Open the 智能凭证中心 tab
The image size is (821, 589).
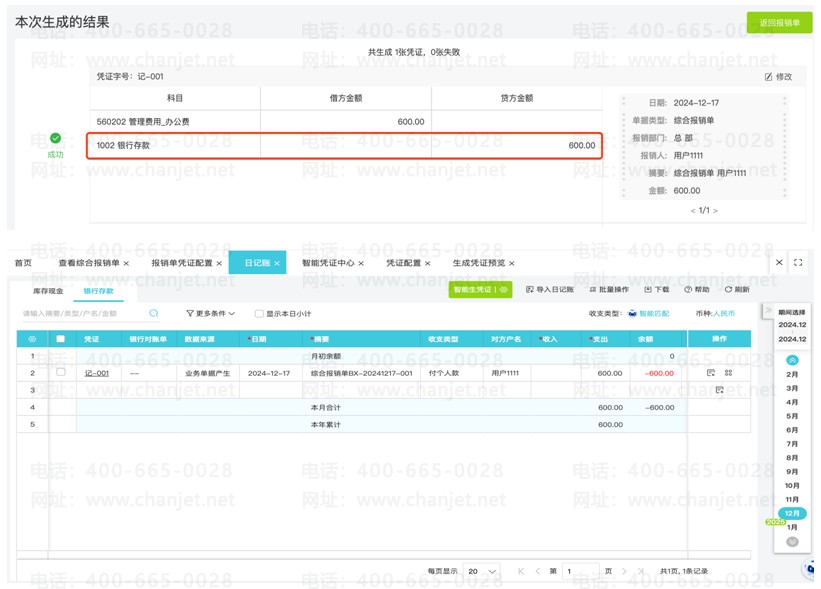[x=327, y=263]
